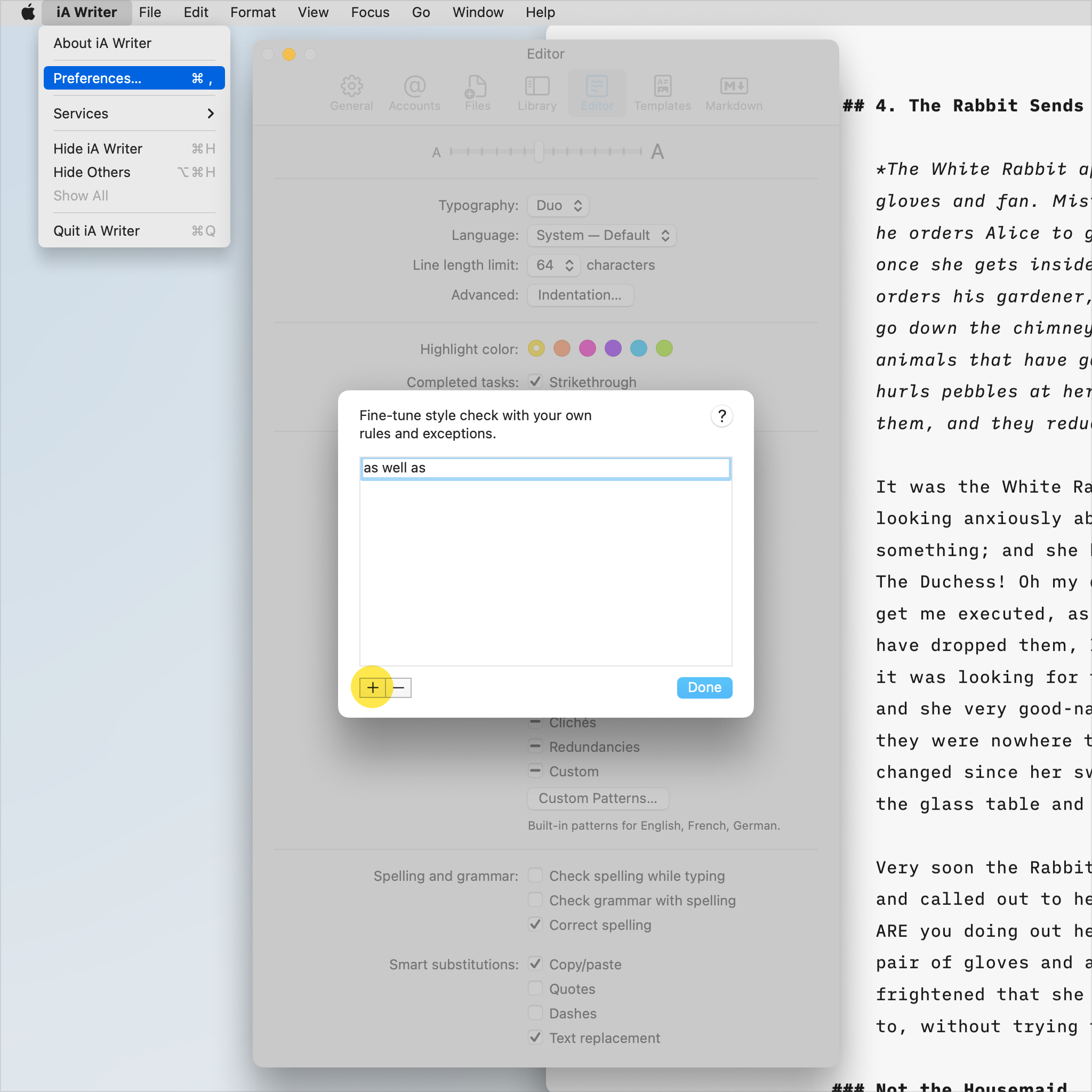Image resolution: width=1092 pixels, height=1092 pixels.
Task: Toggle Copy/paste smart substitution
Action: click(535, 963)
